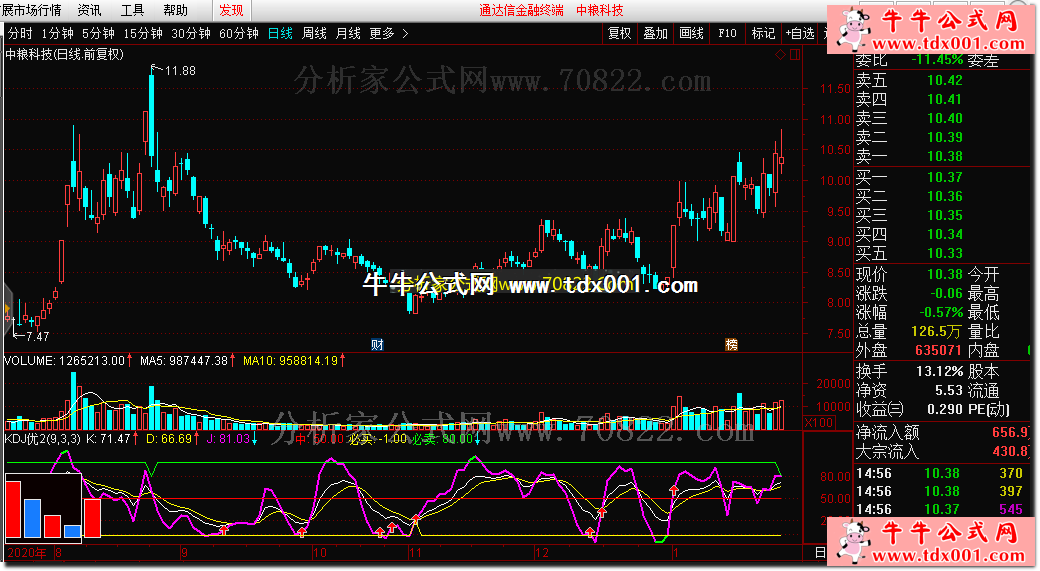Image resolution: width=1040 pixels, height=571 pixels.
Task: Click the 必卖: 80.00 indicator value
Action: tap(442, 438)
